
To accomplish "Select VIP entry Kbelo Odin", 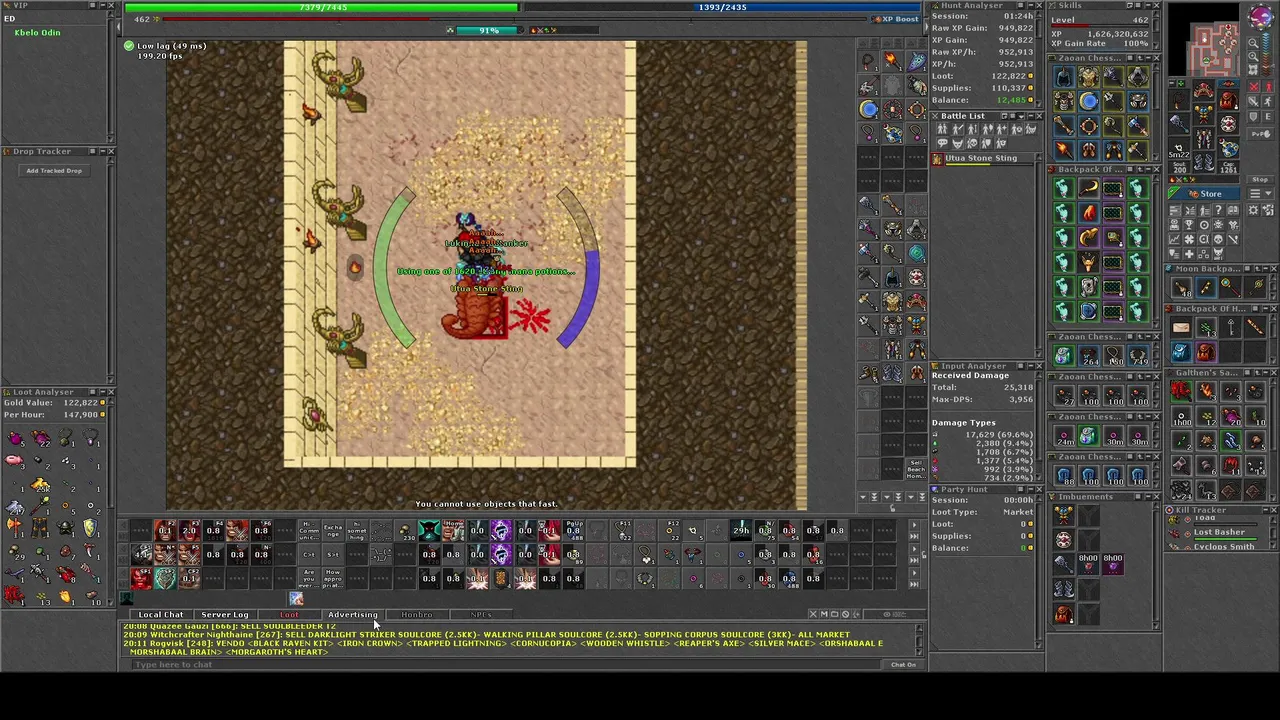I will pos(37,32).
